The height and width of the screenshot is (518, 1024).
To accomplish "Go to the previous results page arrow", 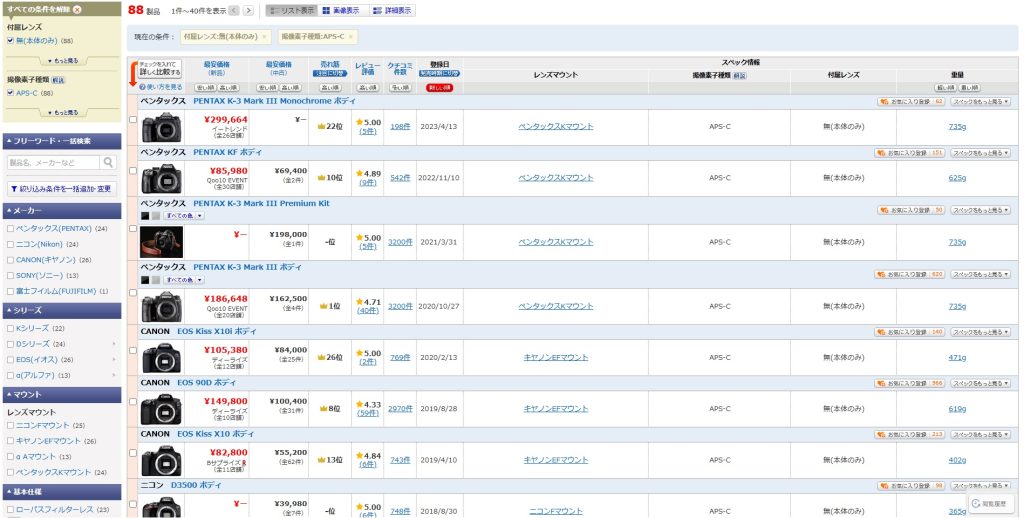I will click(x=234, y=10).
